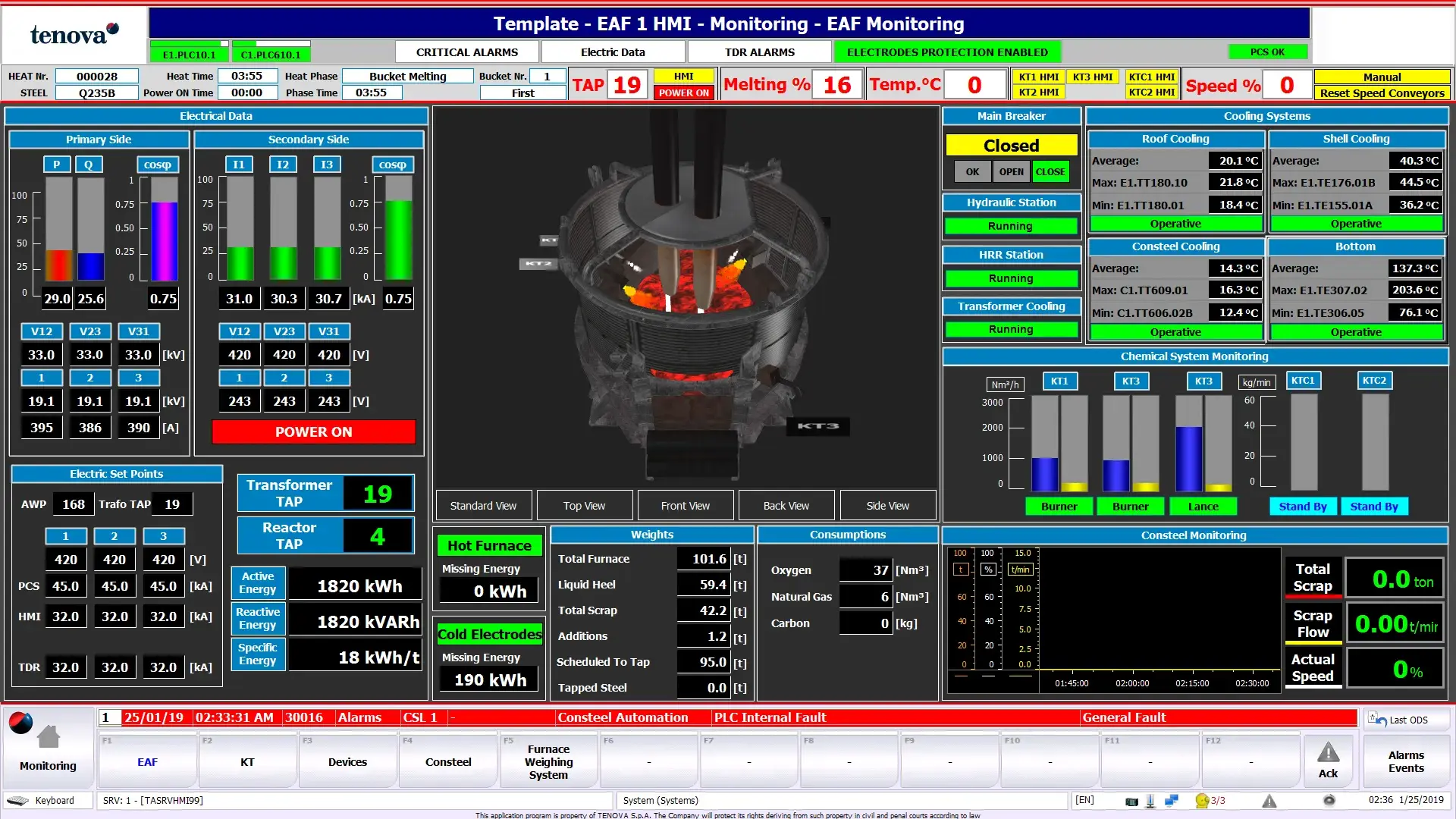Click the PLC Internal Fault alarm text

click(x=770, y=717)
